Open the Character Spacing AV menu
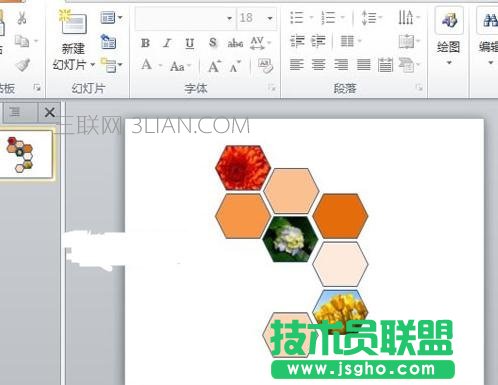The width and height of the screenshot is (498, 385). (260, 43)
